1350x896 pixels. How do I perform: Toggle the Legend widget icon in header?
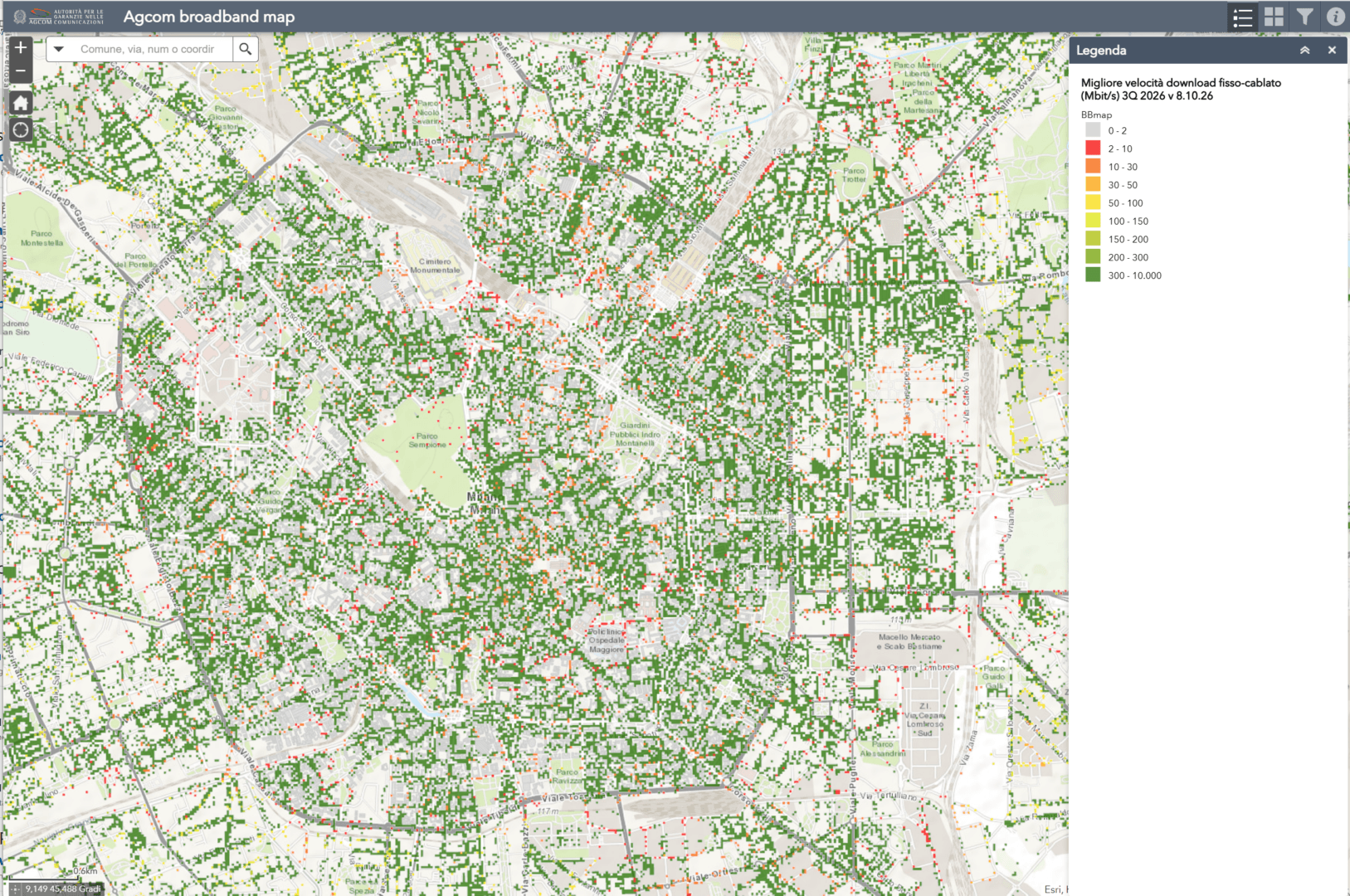click(1242, 17)
